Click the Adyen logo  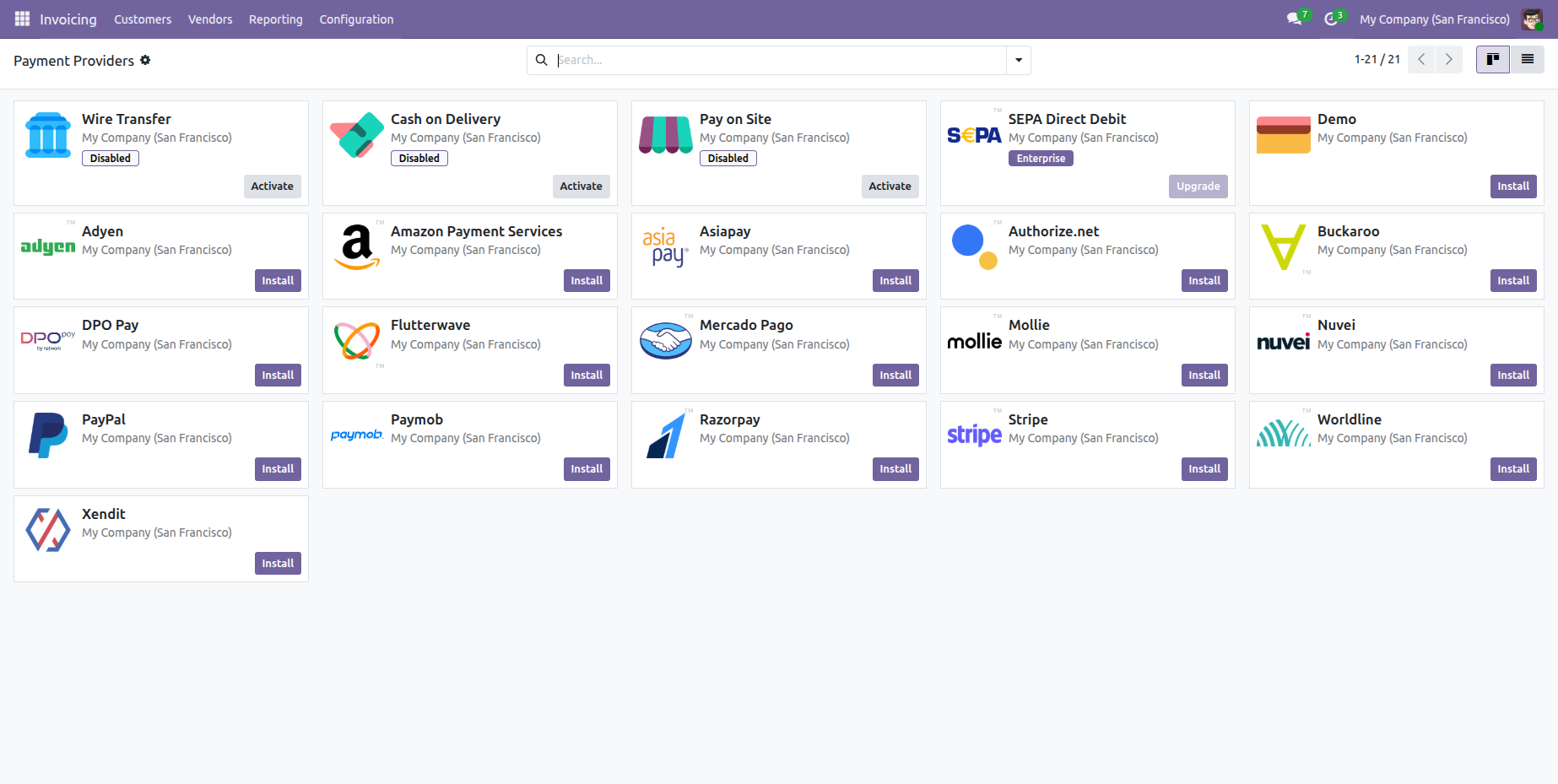[48, 246]
